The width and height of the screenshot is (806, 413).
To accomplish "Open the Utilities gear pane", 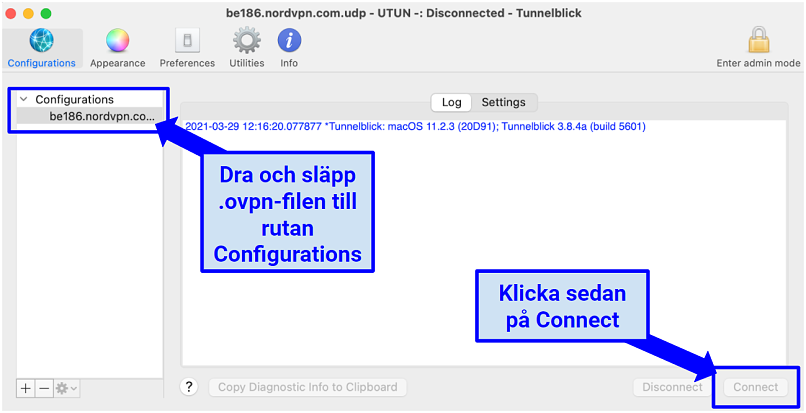I will (247, 49).
